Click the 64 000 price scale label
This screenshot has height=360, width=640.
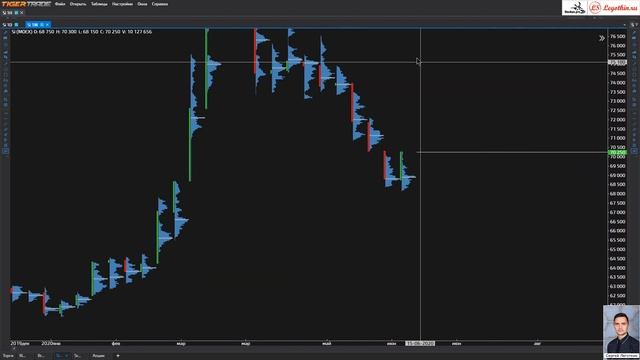pyautogui.click(x=618, y=268)
